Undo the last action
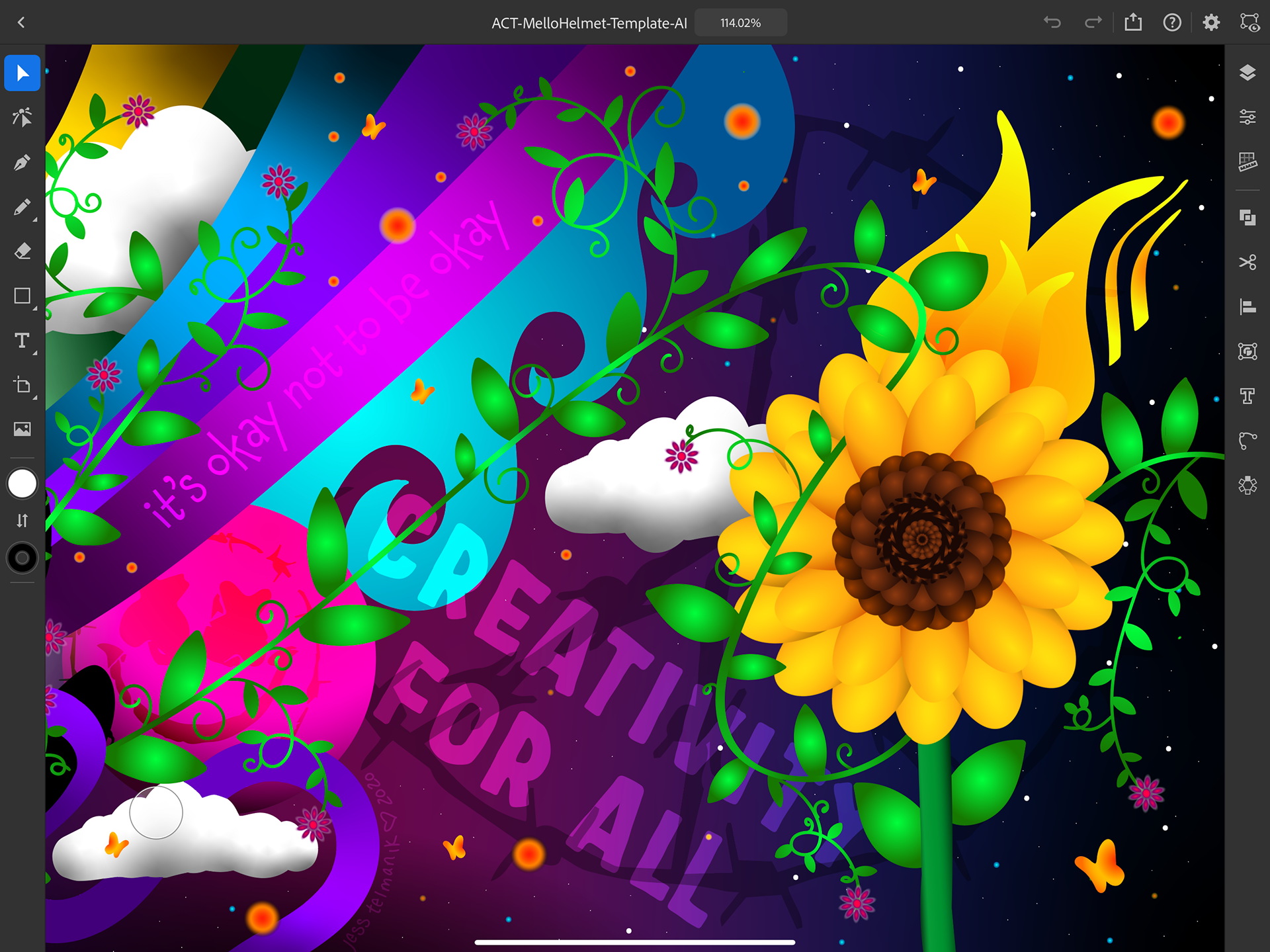The image size is (1270, 952). [1052, 22]
